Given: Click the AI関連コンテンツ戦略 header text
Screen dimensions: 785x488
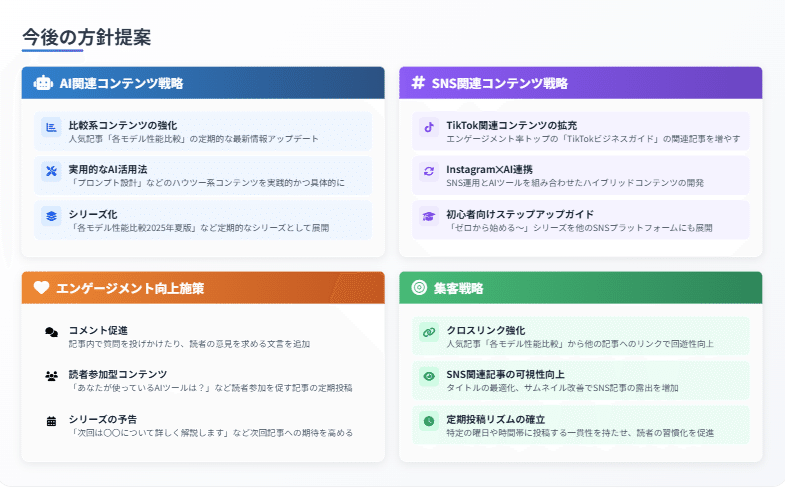Looking at the screenshot, I should [121, 83].
